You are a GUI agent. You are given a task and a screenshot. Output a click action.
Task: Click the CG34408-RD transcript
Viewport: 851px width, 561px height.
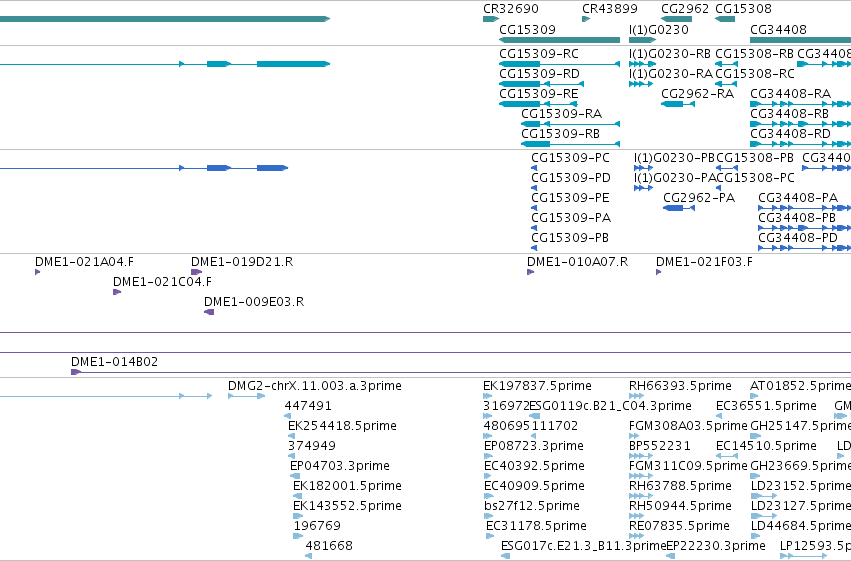point(800,144)
